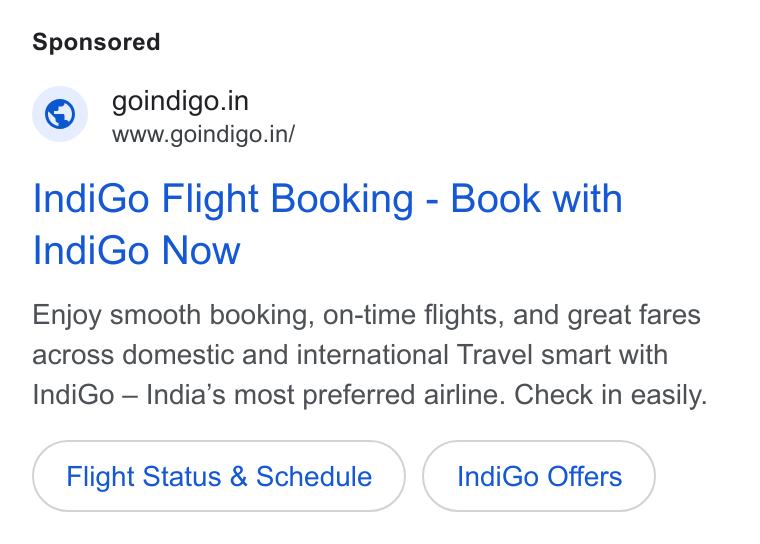Image resolution: width=760 pixels, height=544 pixels.
Task: Click the word 'Offers' in the second chip
Action: point(585,476)
